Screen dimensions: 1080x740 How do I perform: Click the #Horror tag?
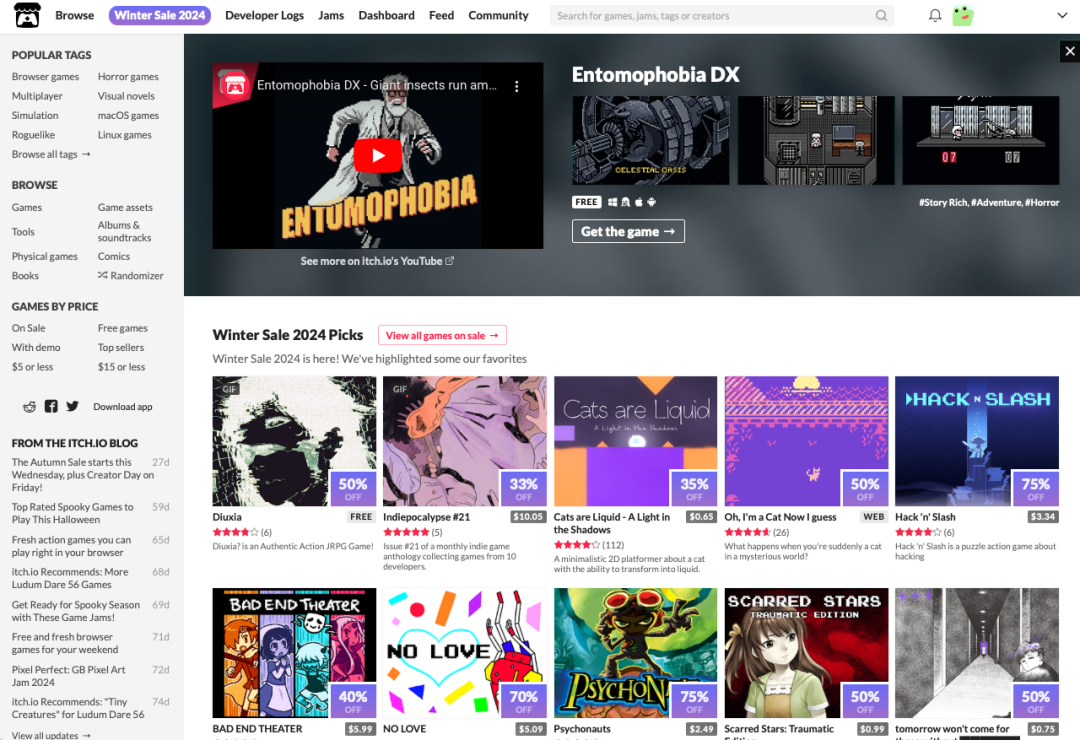tap(1042, 203)
